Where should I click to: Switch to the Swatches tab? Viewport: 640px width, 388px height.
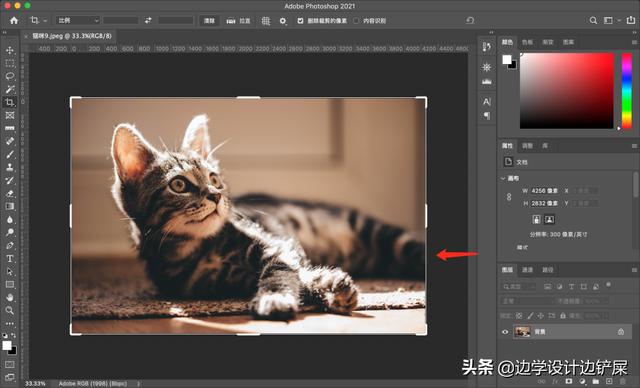coord(527,42)
